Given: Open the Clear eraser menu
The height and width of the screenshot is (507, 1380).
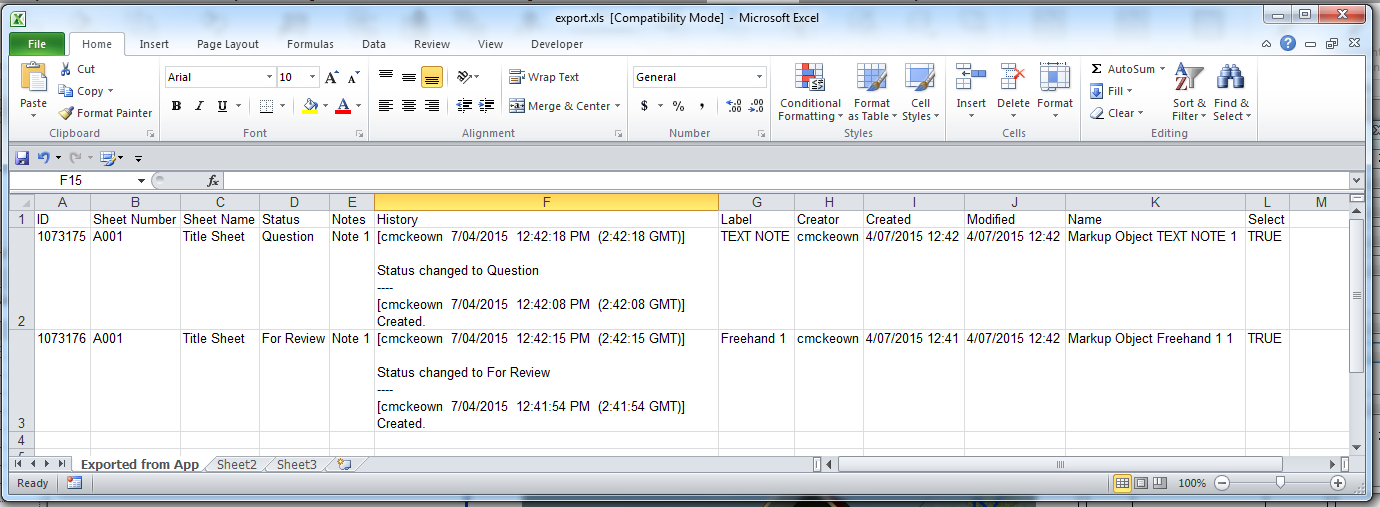Looking at the screenshot, I should [x=1115, y=113].
